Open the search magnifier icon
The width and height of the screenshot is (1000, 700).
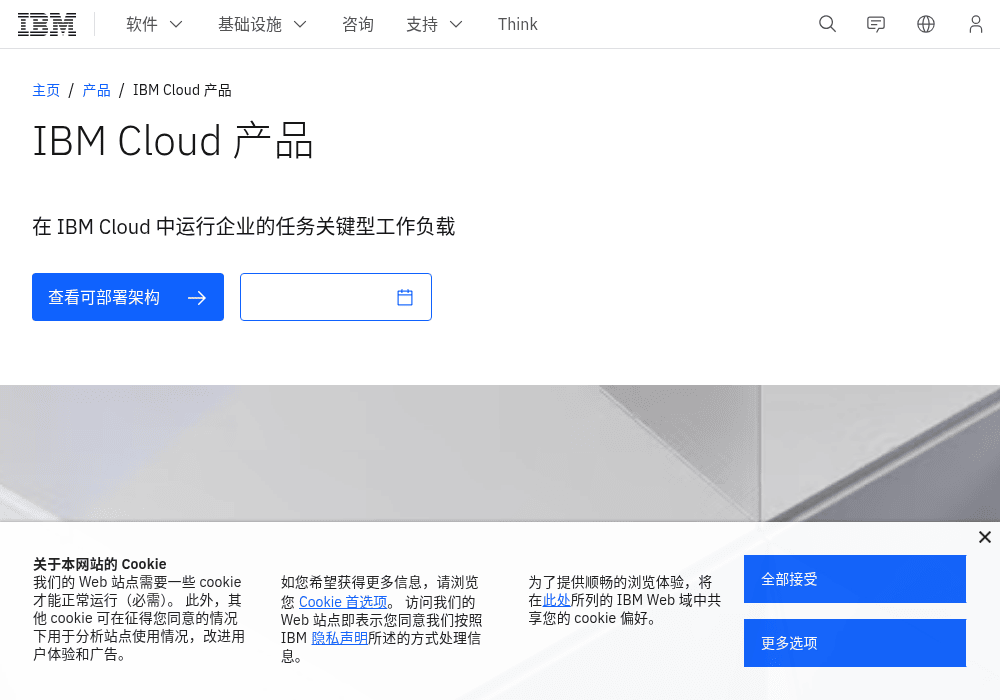[827, 24]
